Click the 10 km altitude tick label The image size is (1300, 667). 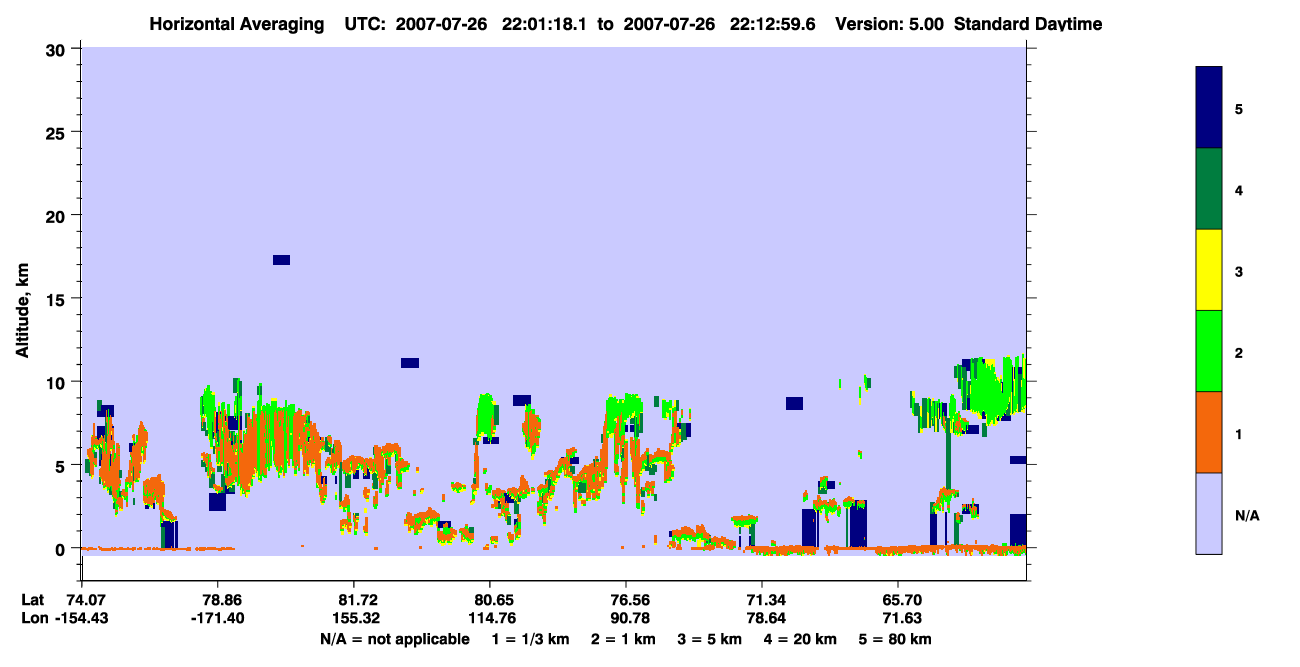[x=58, y=382]
